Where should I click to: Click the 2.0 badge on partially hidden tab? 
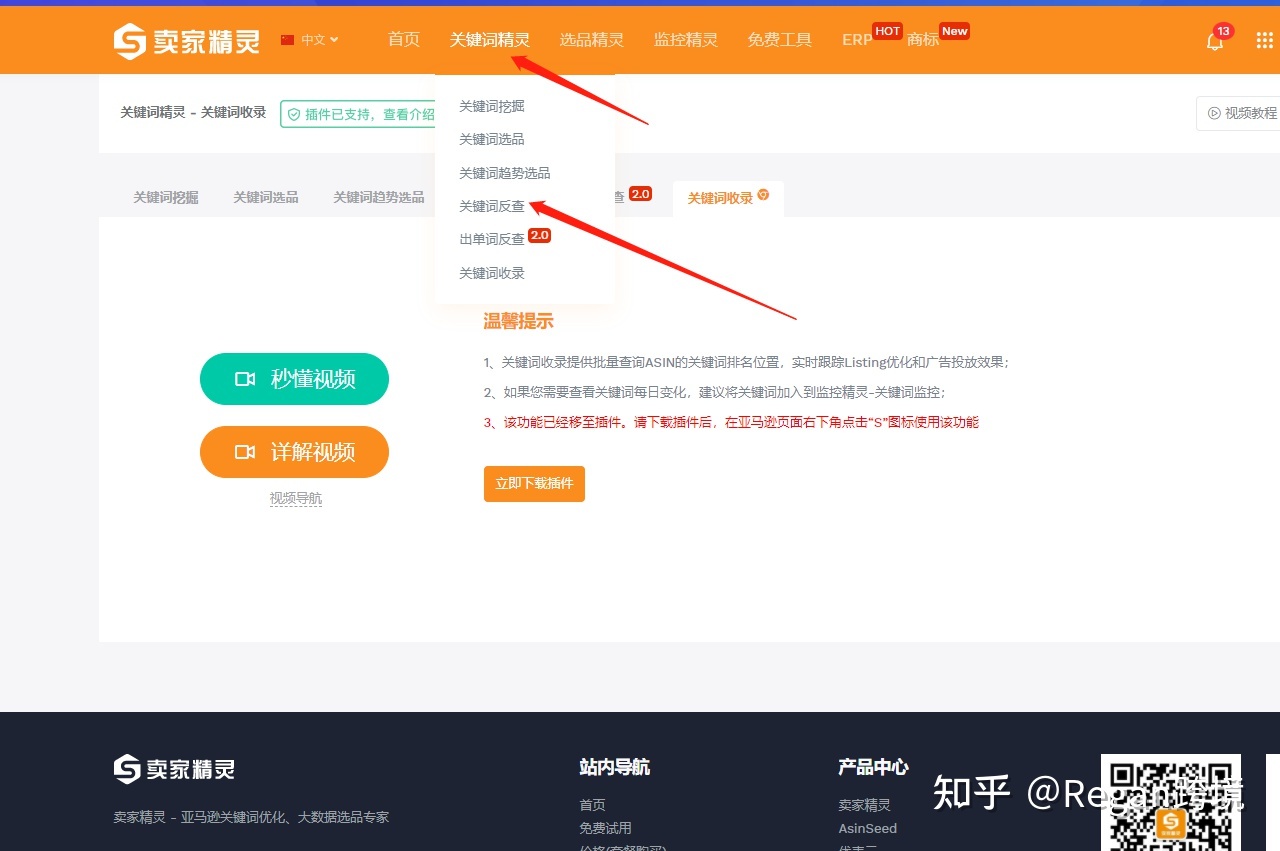tap(640, 194)
